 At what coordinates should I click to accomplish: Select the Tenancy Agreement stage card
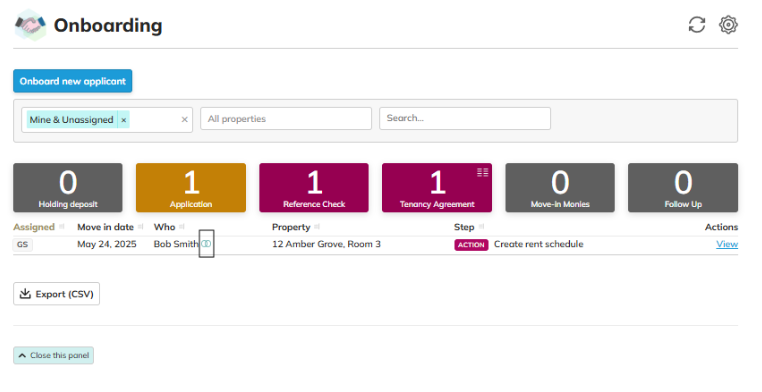437,188
